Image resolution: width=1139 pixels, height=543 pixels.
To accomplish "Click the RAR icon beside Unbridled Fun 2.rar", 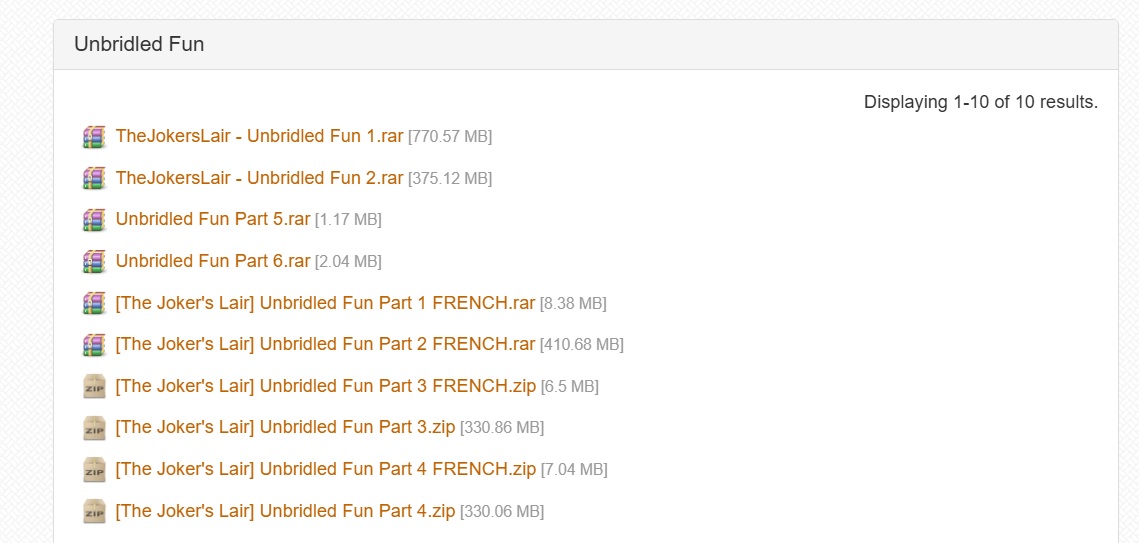I will pos(94,178).
